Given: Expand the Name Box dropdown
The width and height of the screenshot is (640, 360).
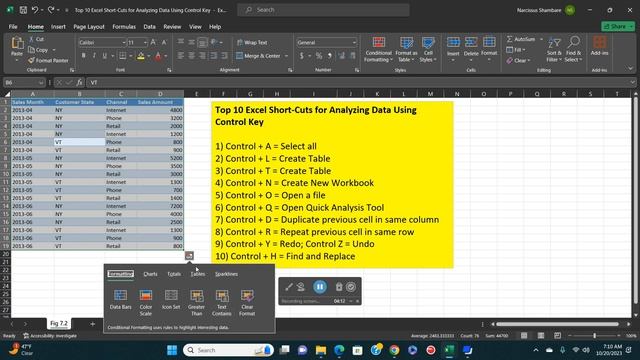Looking at the screenshot, I should 41,82.
